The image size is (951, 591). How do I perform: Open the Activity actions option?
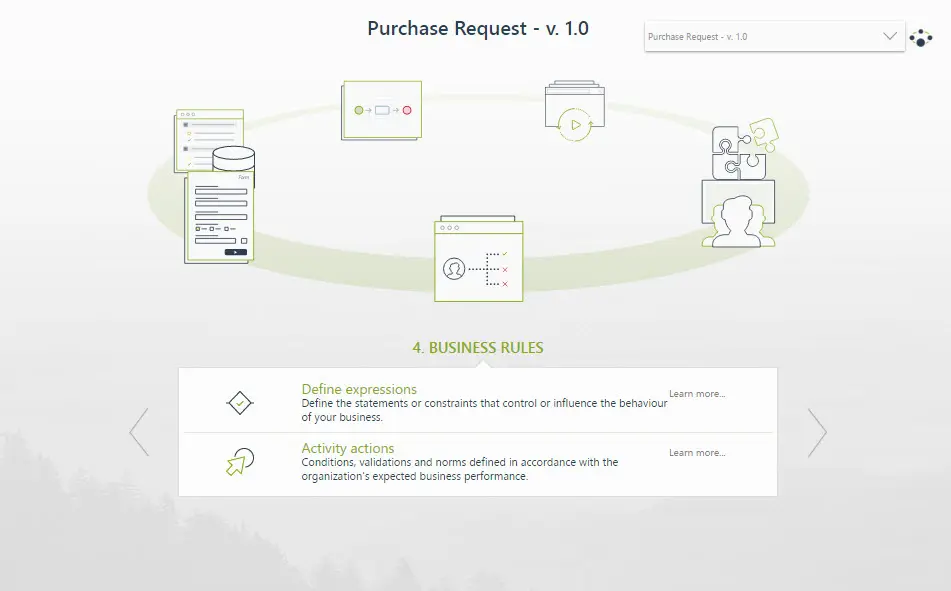click(348, 448)
